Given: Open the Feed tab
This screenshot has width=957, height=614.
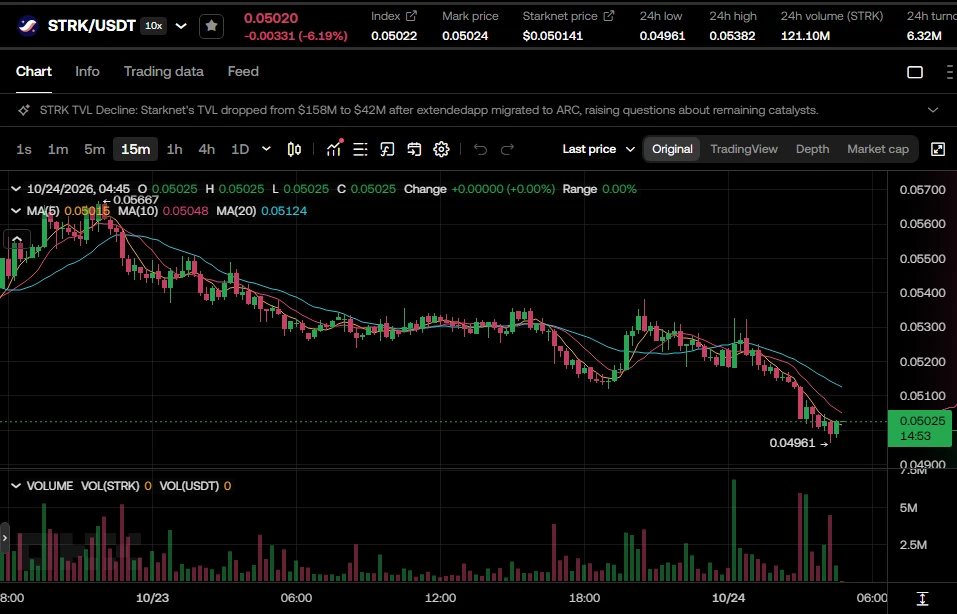Looking at the screenshot, I should 243,71.
